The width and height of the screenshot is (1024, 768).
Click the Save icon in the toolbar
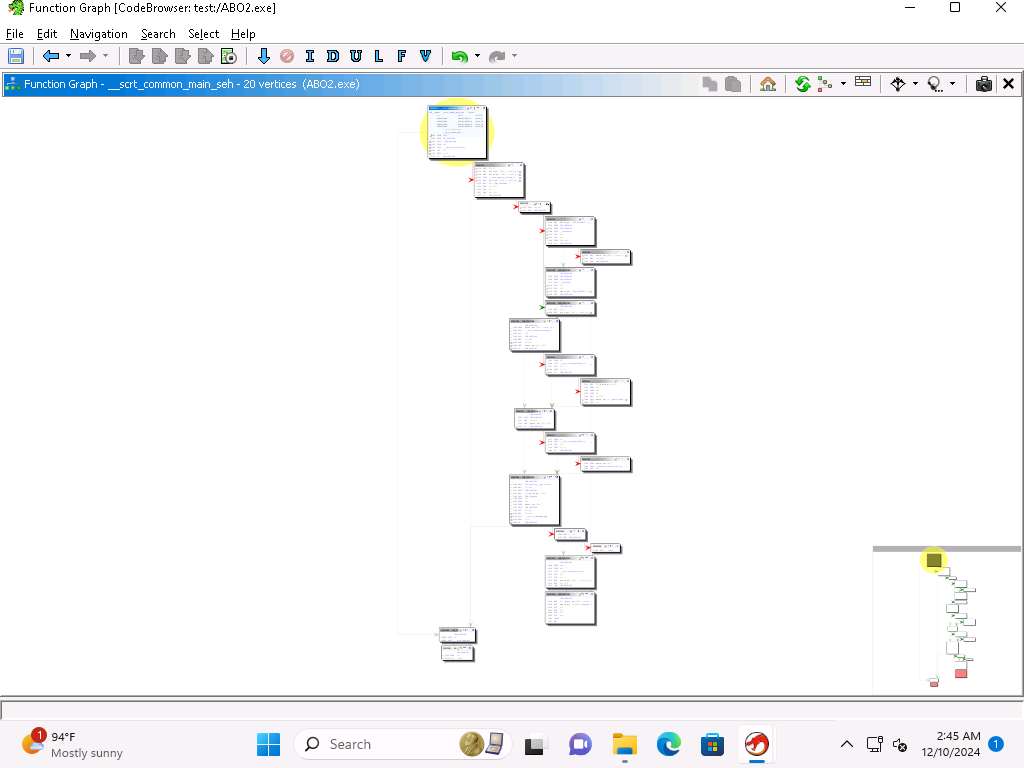tap(16, 56)
